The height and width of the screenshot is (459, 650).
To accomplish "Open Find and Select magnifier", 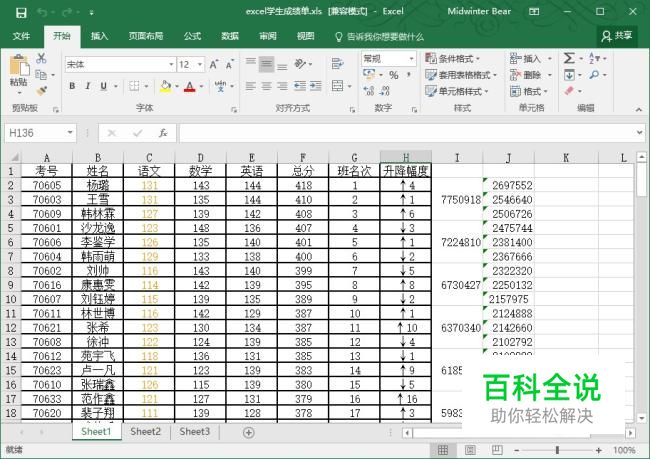I will 594,75.
